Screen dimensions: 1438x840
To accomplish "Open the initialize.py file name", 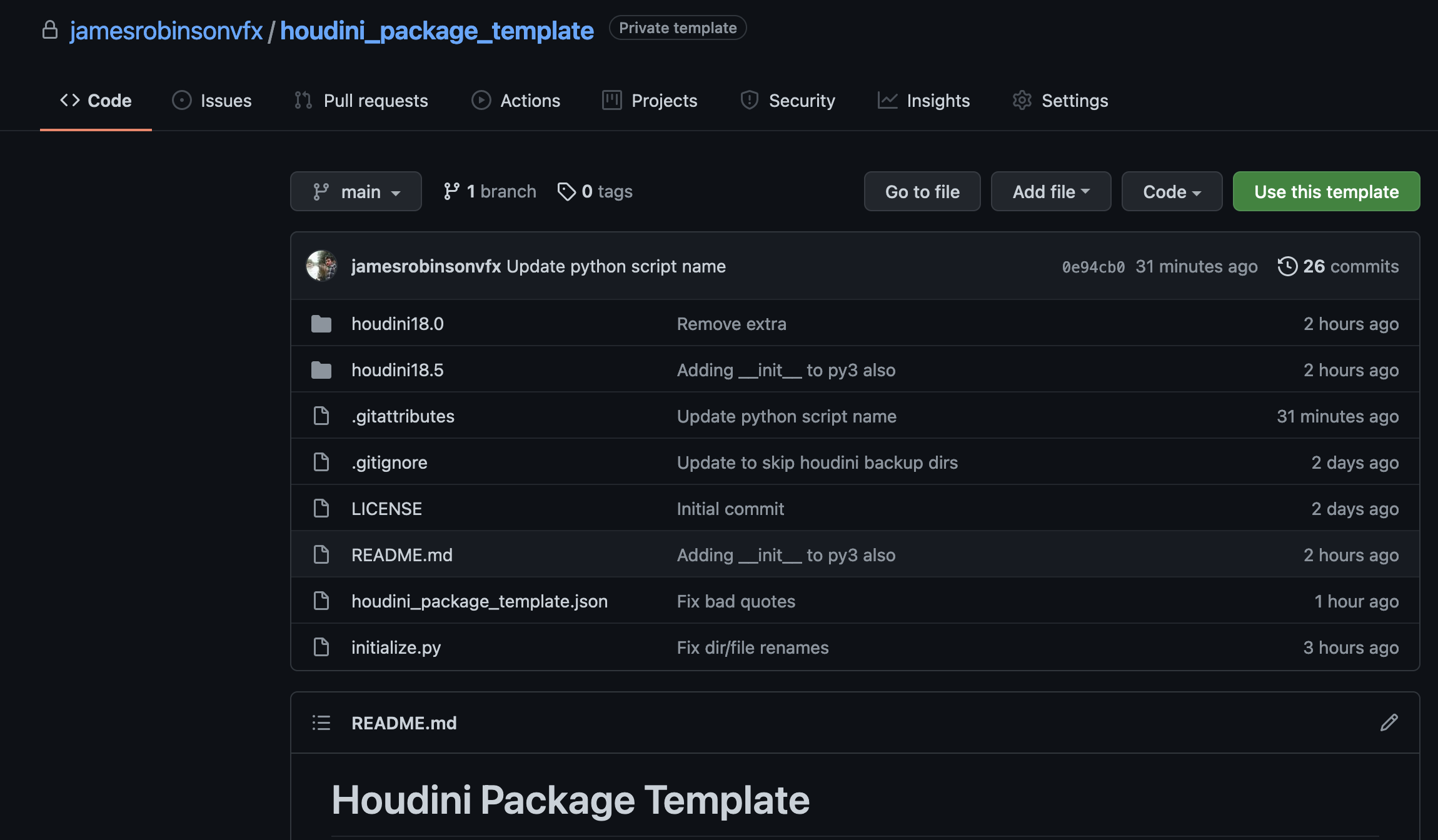I will (x=396, y=647).
